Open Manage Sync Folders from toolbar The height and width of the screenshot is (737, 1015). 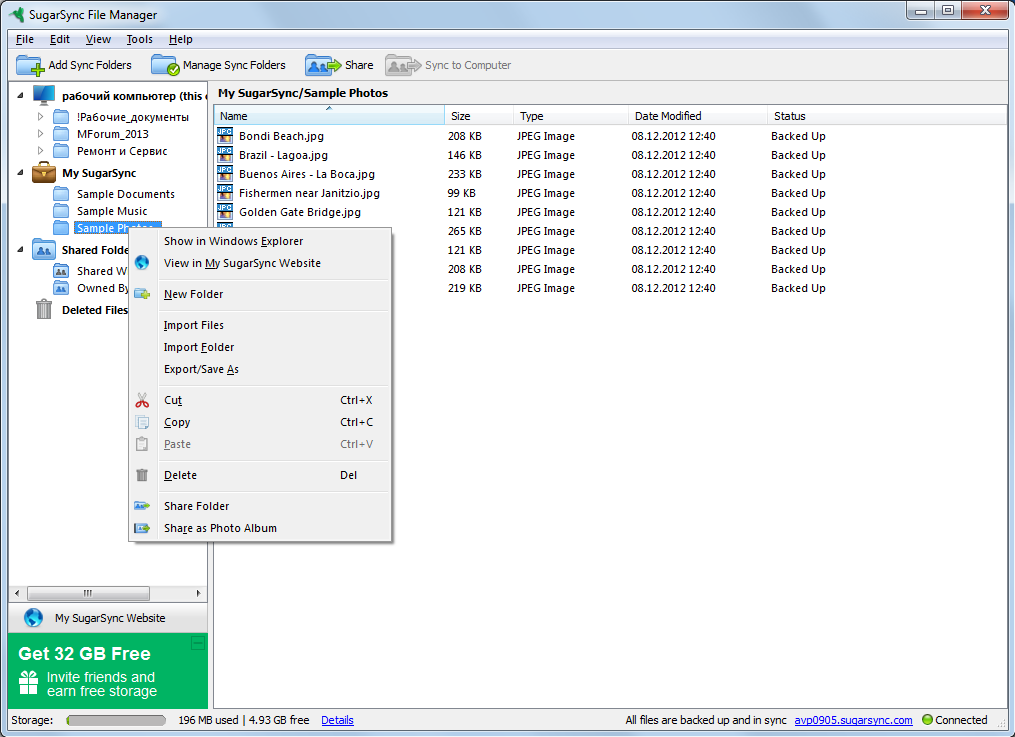point(218,65)
